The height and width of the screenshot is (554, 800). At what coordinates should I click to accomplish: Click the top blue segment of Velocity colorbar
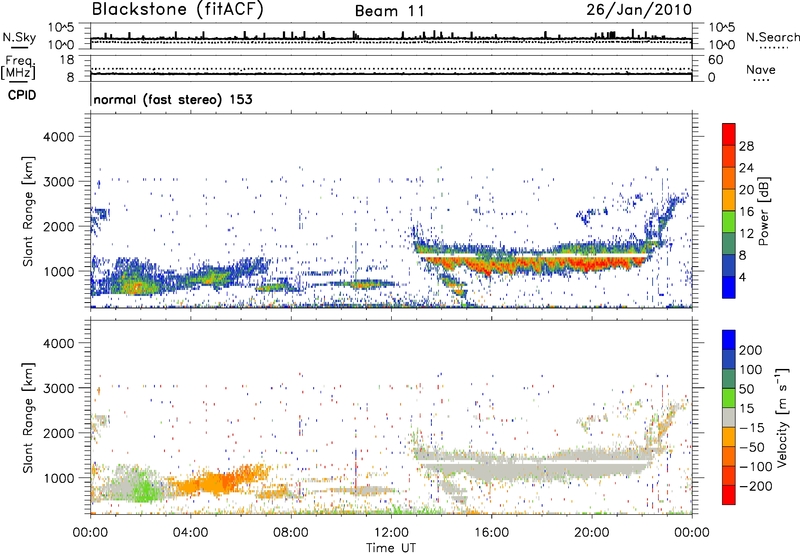(729, 340)
